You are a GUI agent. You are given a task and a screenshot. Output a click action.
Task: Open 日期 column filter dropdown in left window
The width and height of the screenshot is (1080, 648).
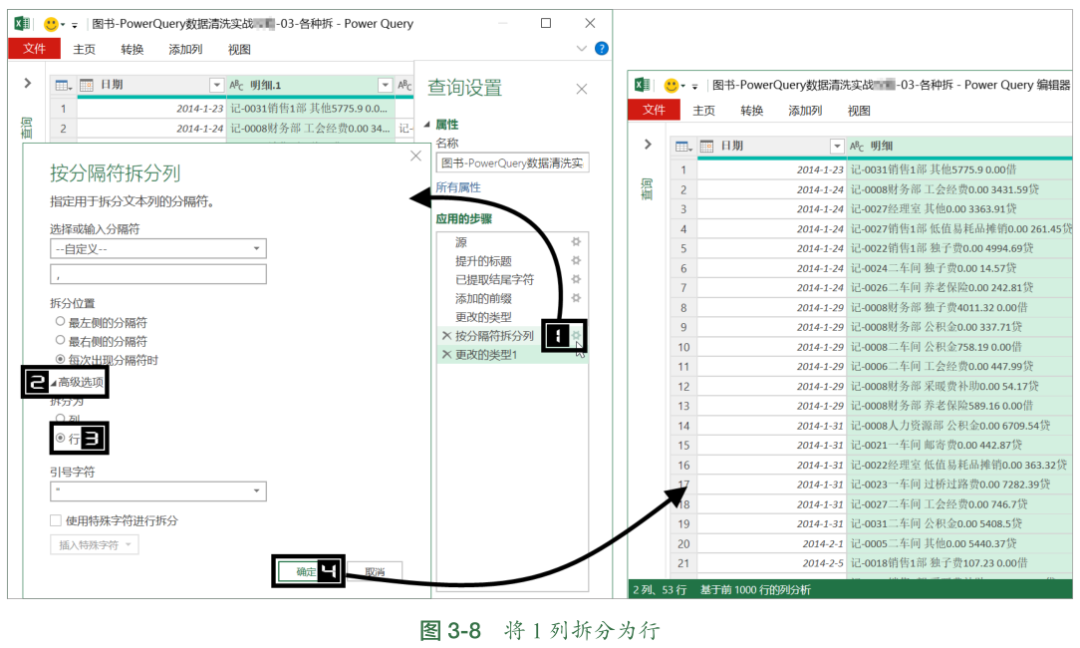click(216, 85)
